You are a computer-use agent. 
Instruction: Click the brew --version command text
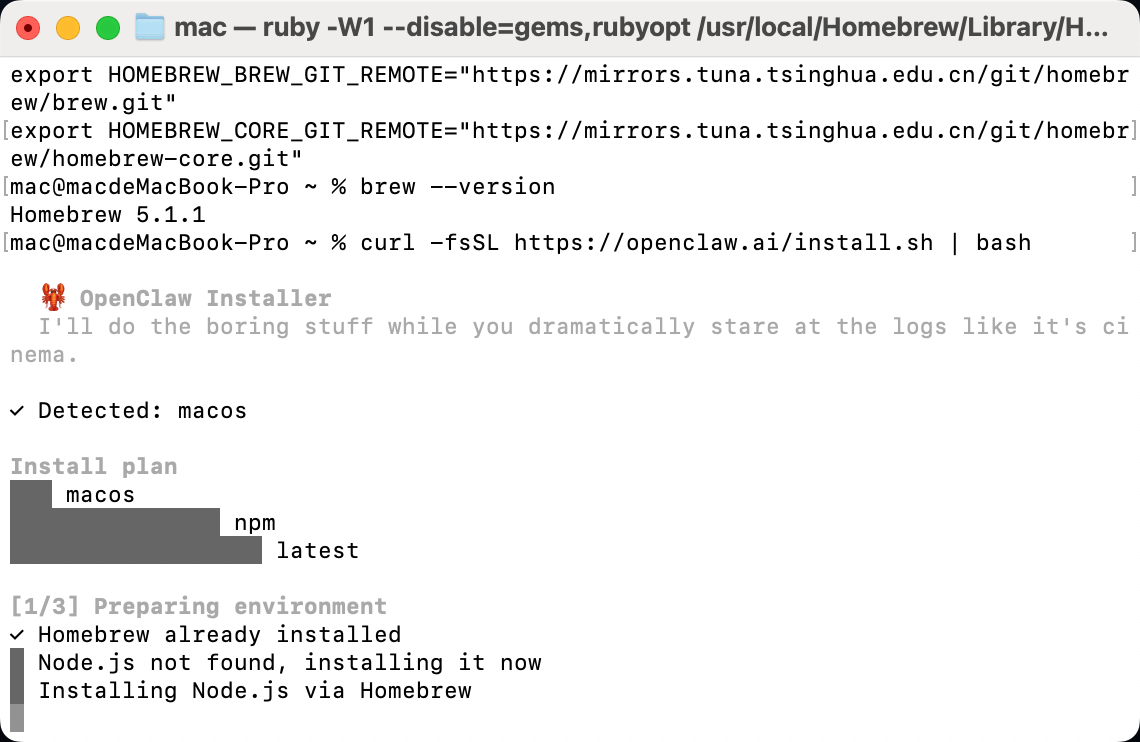(457, 187)
